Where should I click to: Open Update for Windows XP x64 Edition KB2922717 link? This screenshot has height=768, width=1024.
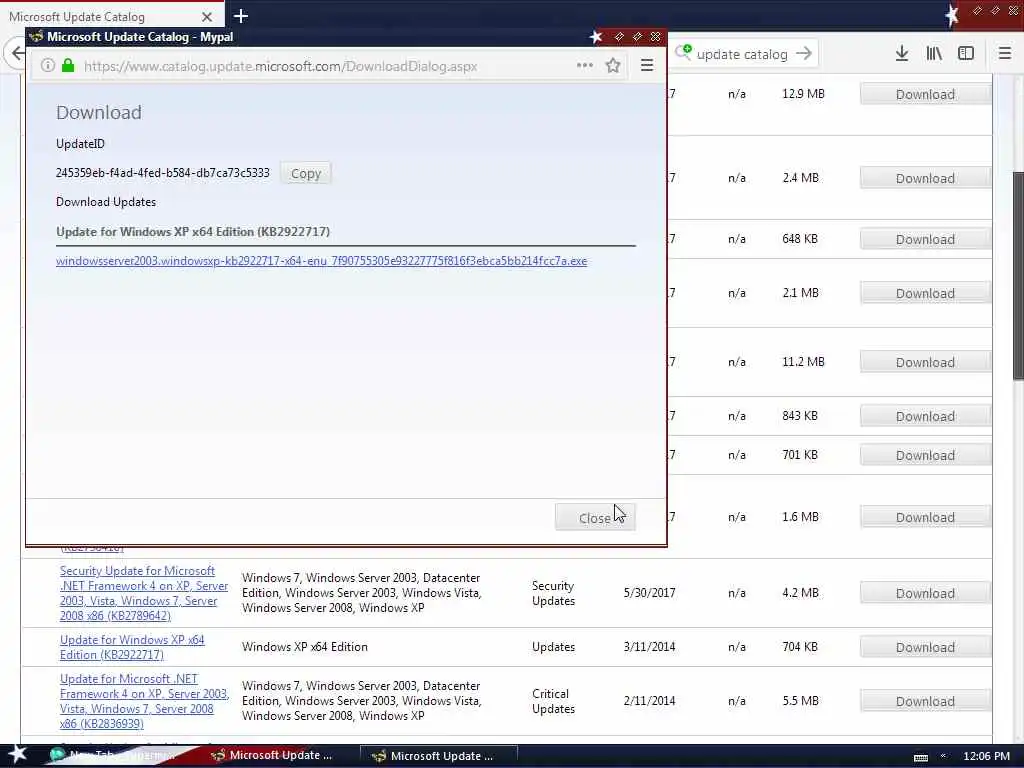click(x=132, y=647)
